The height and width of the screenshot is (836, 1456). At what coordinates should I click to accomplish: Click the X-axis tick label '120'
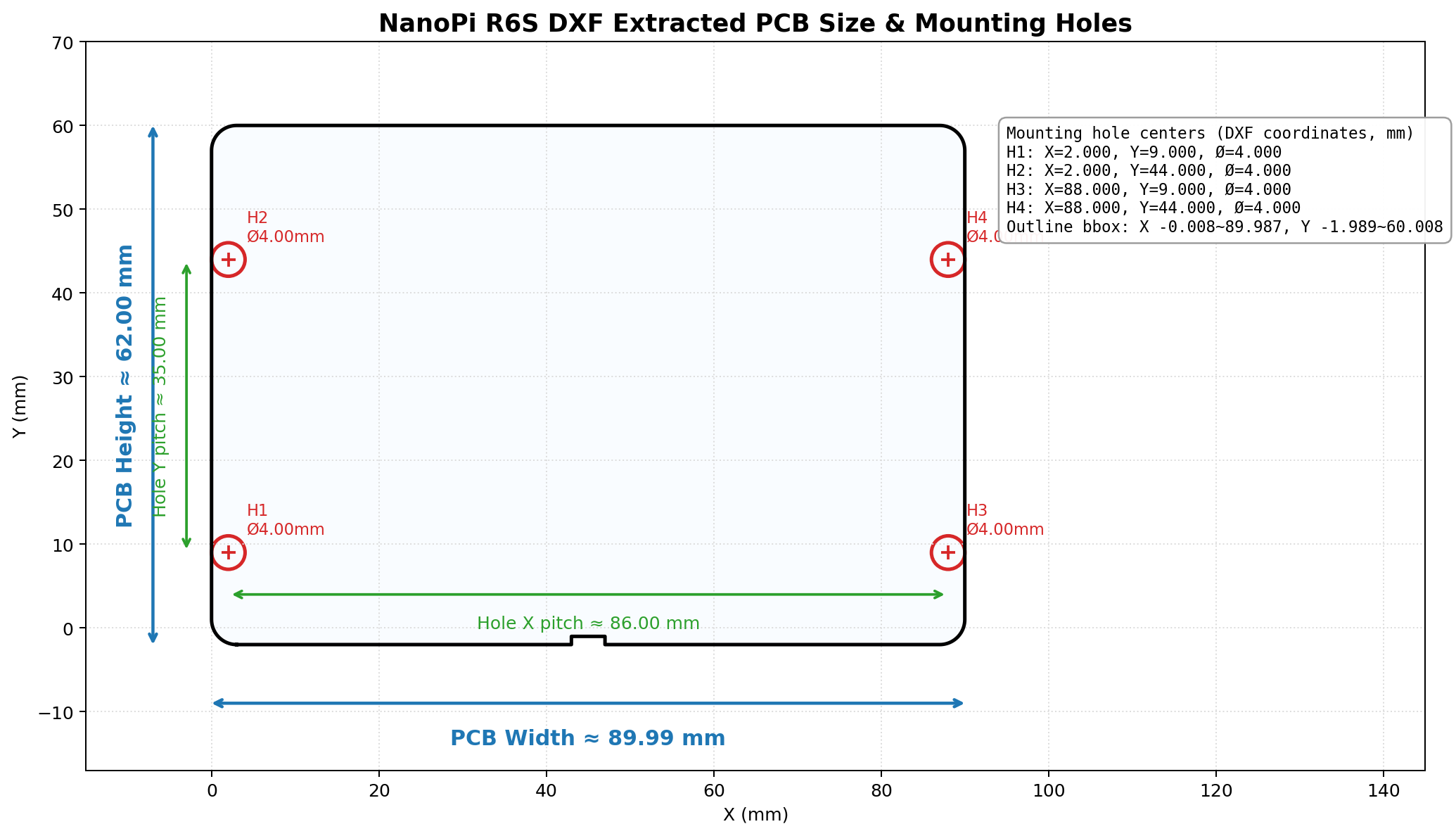click(x=1216, y=790)
